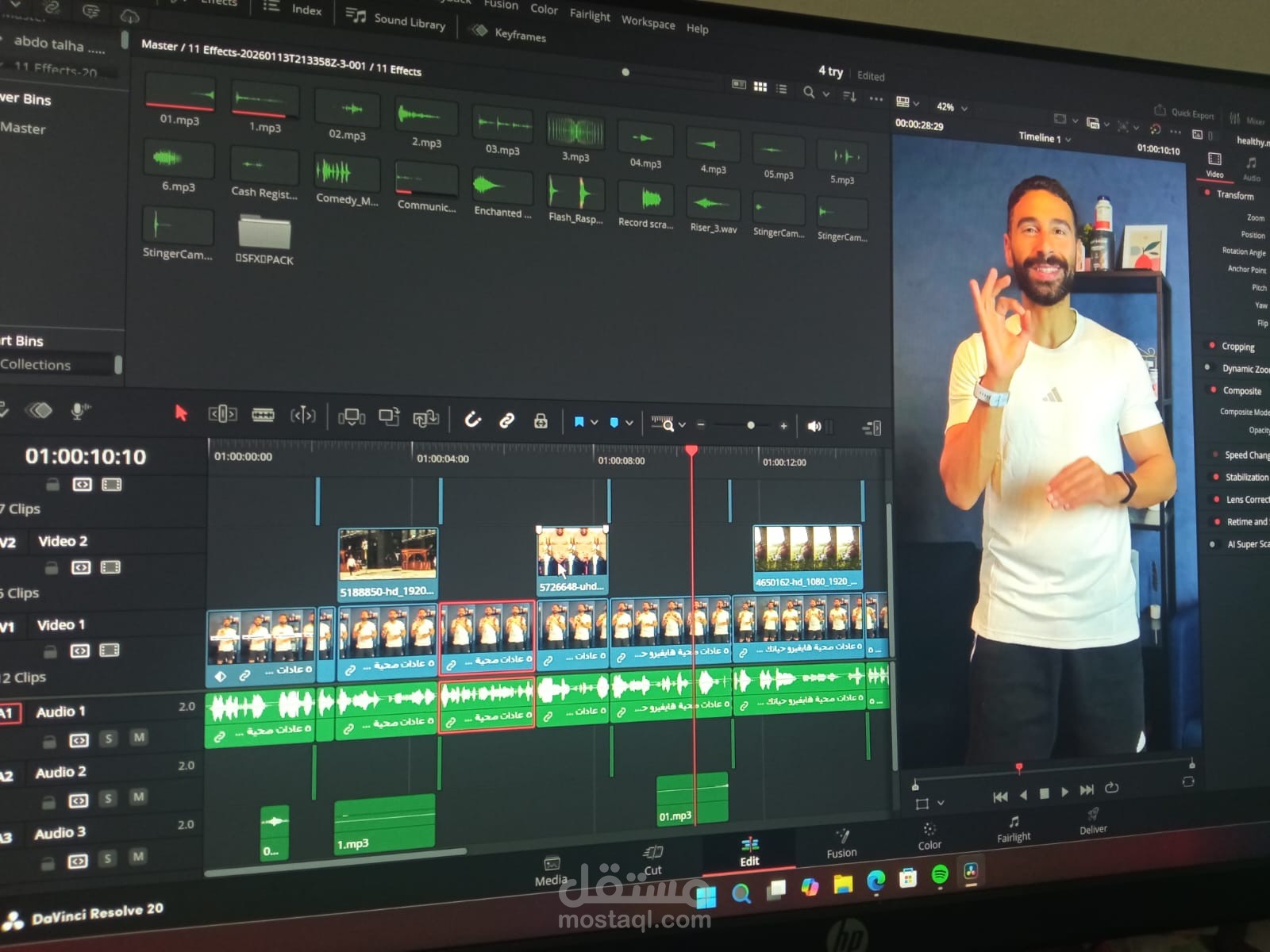Click the Replace Clip toolbar icon
Image resolution: width=1270 pixels, height=952 pixels.
point(425,418)
